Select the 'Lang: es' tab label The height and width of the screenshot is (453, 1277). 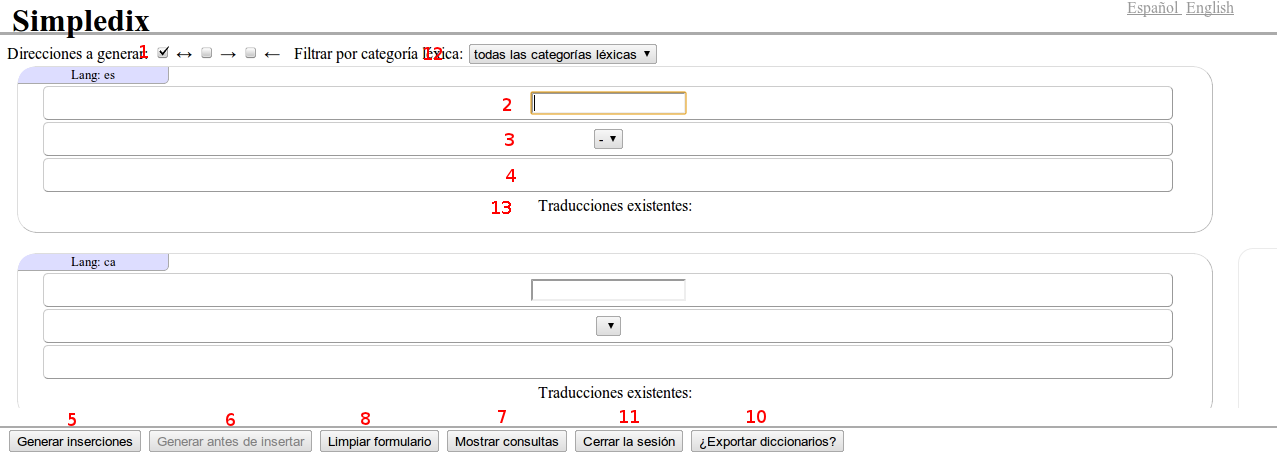click(x=94, y=75)
